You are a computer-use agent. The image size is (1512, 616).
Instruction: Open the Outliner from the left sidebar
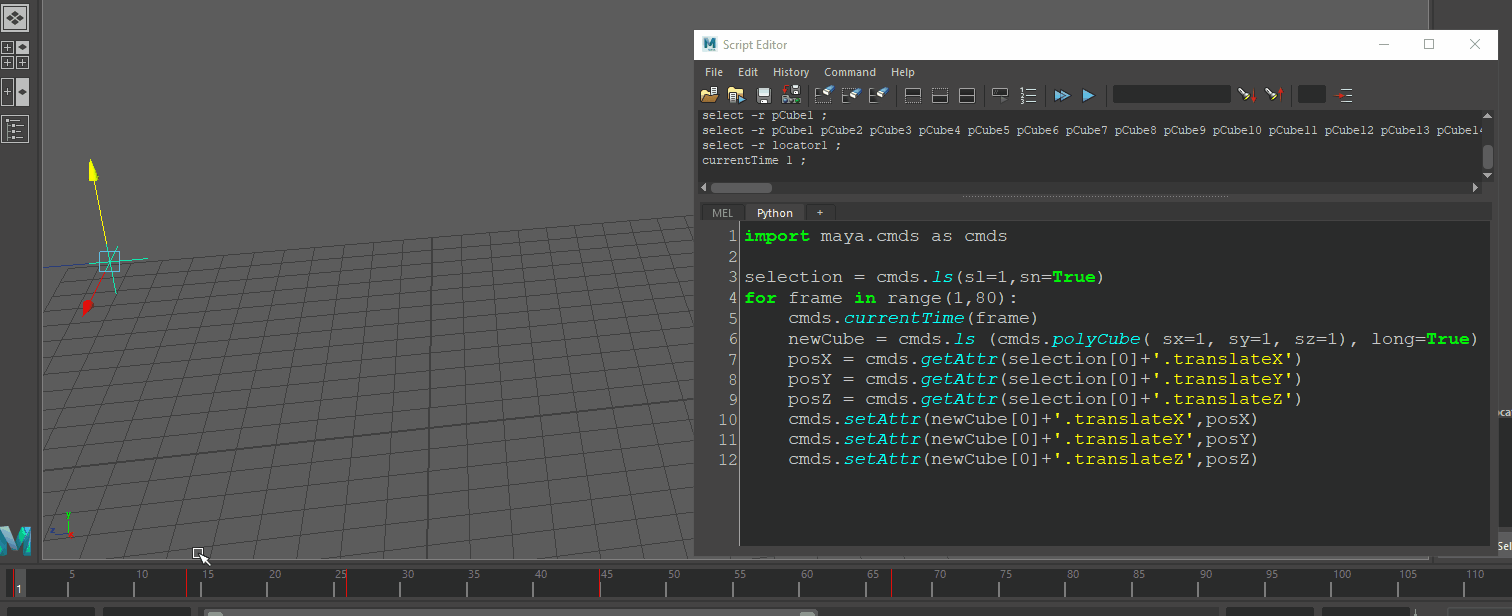pyautogui.click(x=14, y=128)
